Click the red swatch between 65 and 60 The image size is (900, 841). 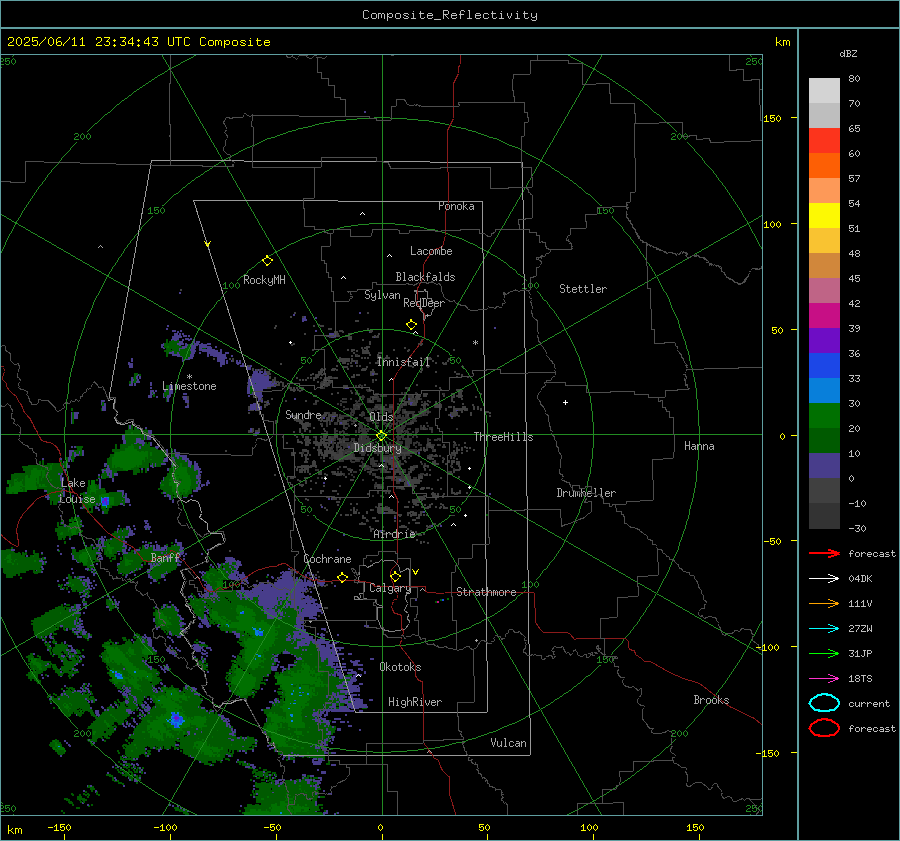(824, 140)
